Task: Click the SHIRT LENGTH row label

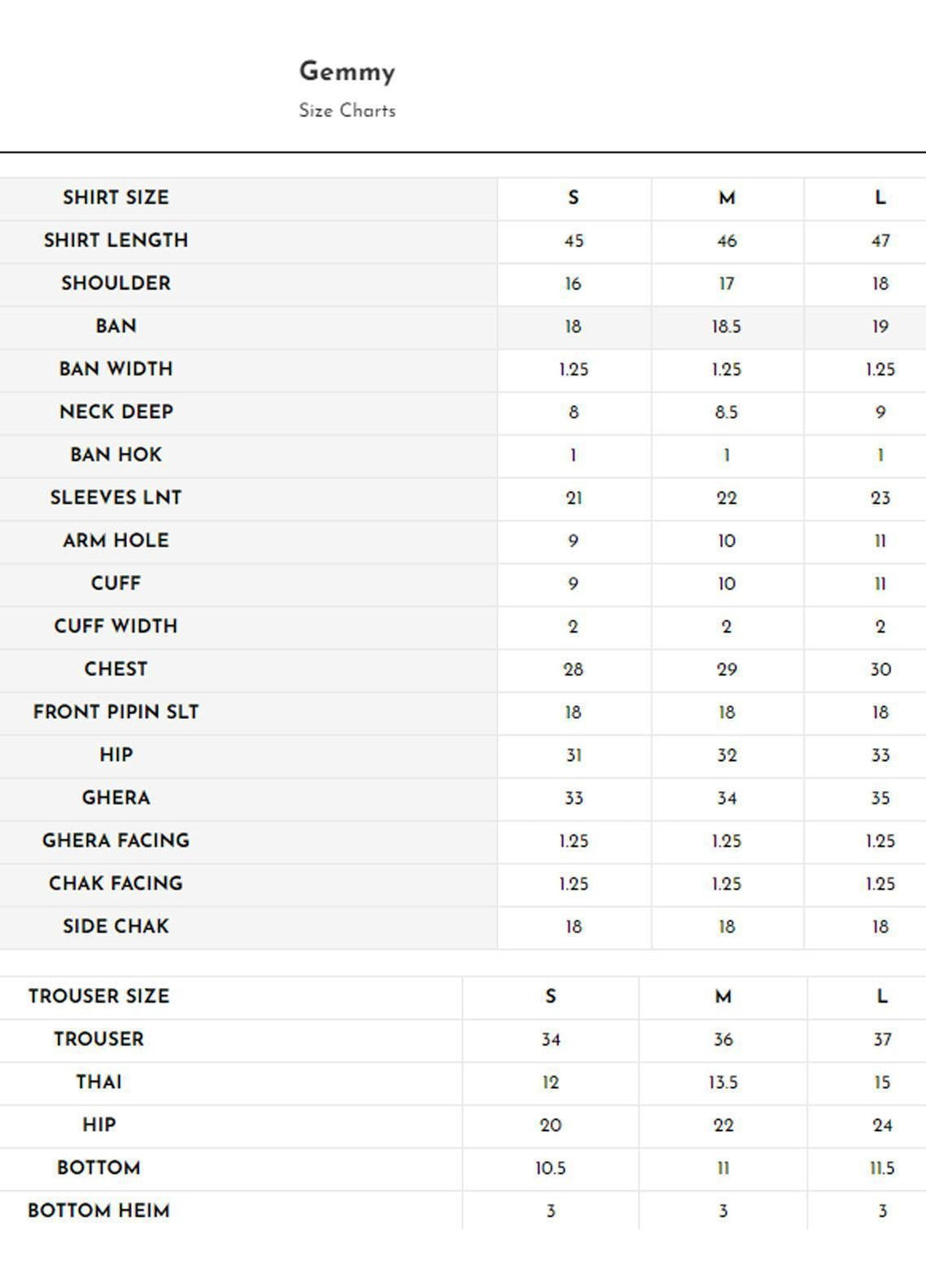Action: [x=116, y=240]
